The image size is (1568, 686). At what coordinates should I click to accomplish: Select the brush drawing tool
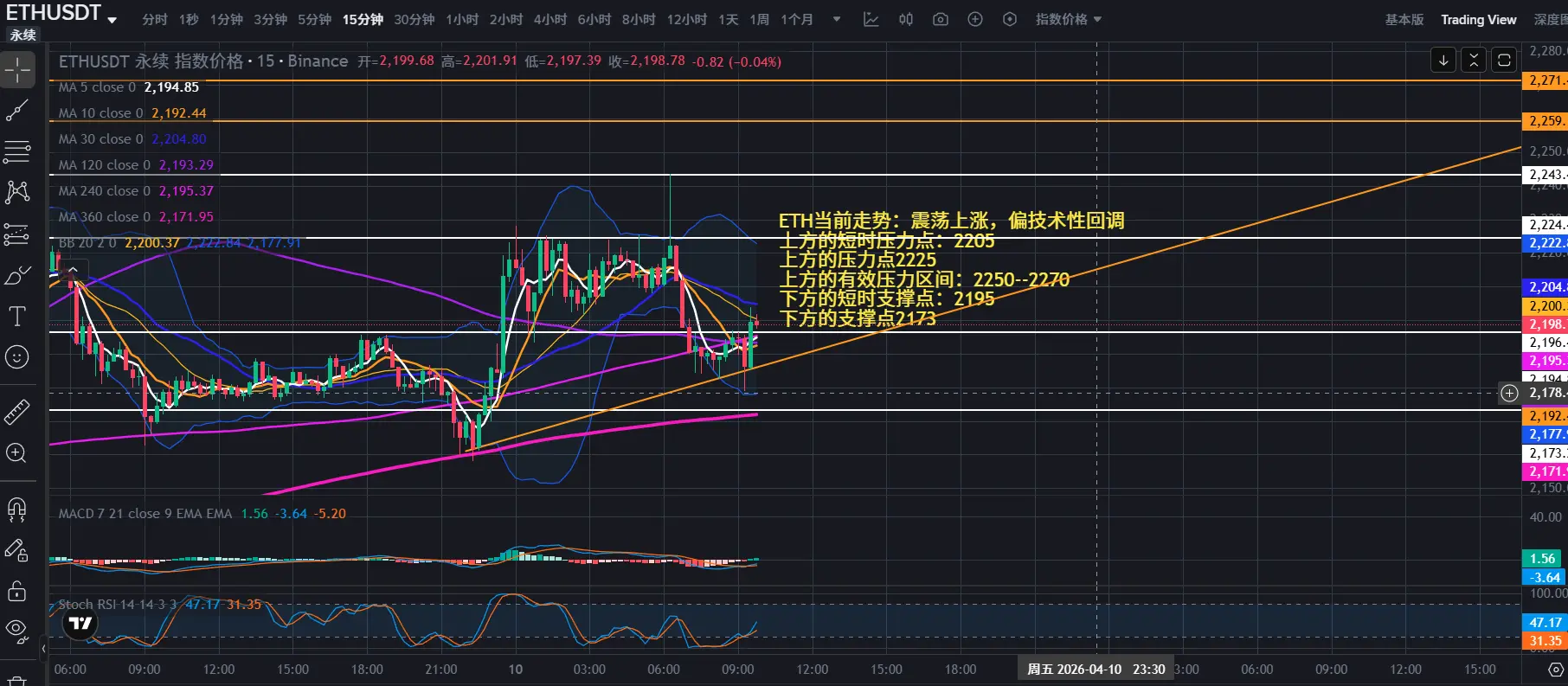(x=17, y=275)
